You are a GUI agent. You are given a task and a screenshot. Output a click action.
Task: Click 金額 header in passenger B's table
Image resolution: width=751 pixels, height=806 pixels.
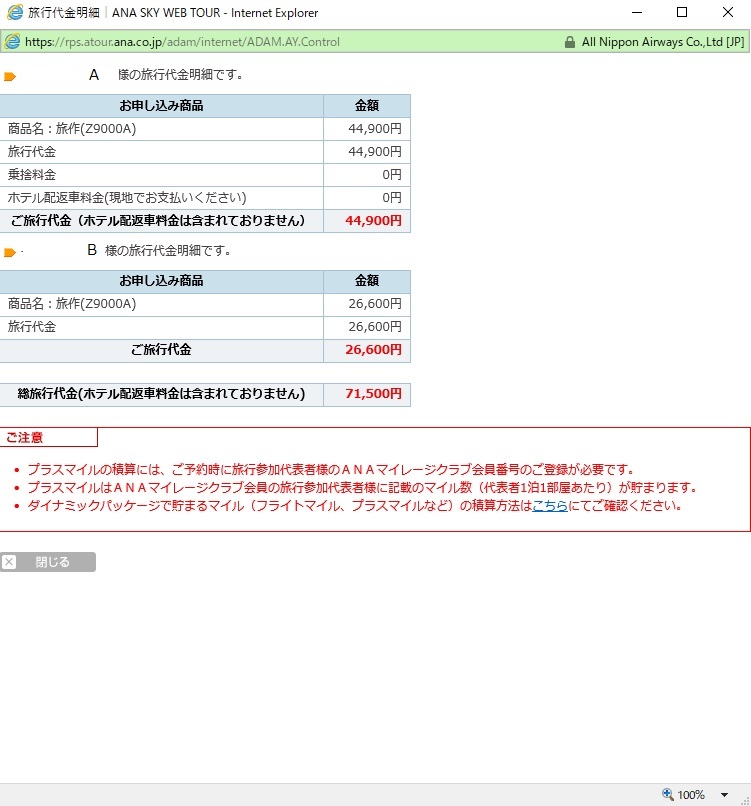tap(367, 281)
